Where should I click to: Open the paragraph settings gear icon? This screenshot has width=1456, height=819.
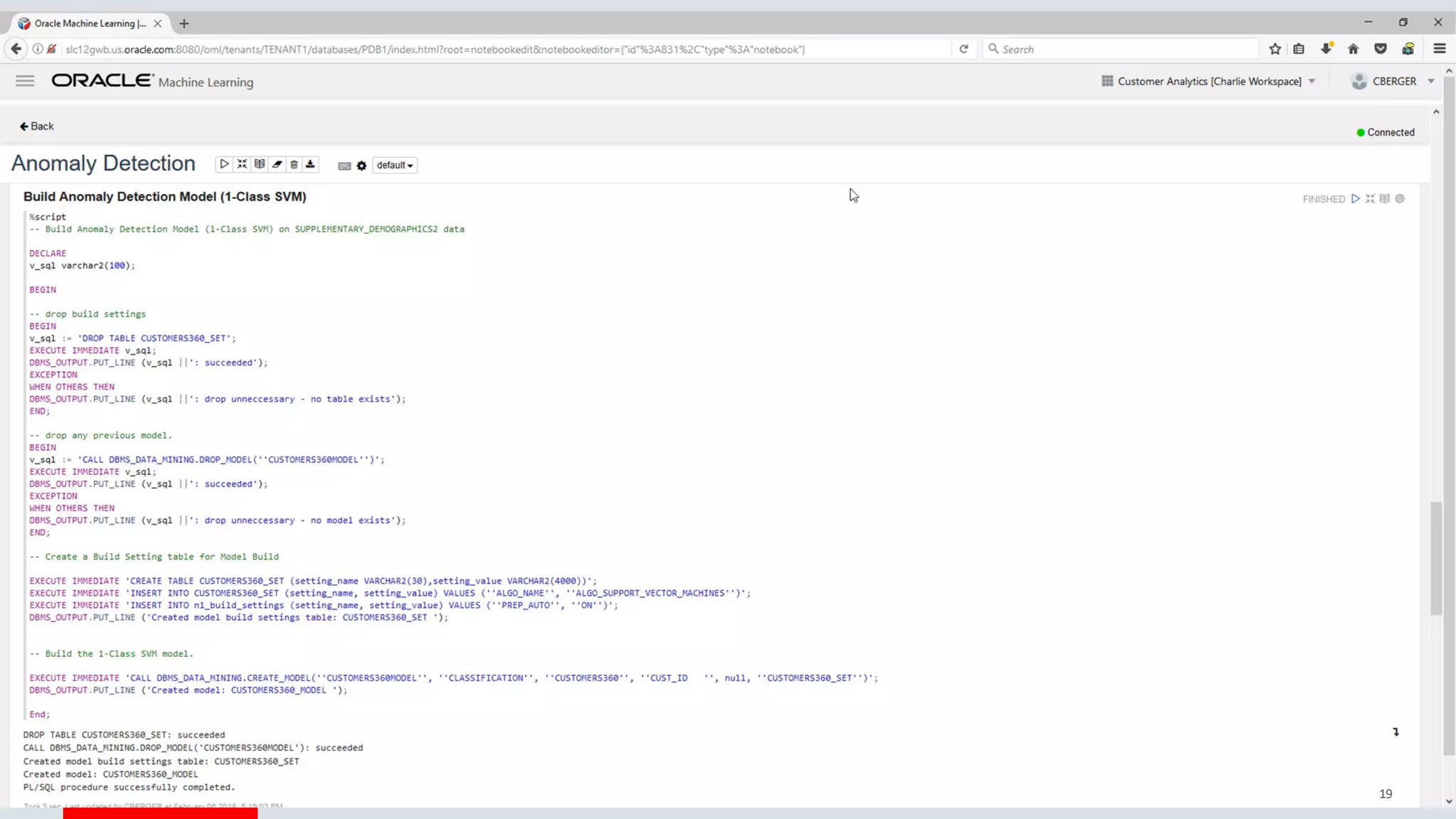point(1400,198)
